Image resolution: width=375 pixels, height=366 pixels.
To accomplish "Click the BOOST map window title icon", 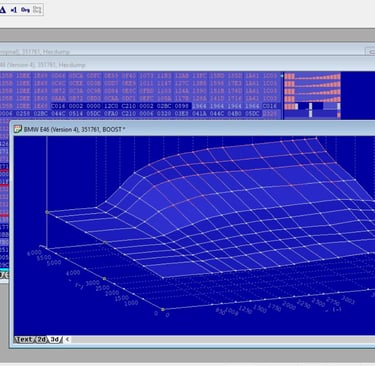I will [x=18, y=129].
